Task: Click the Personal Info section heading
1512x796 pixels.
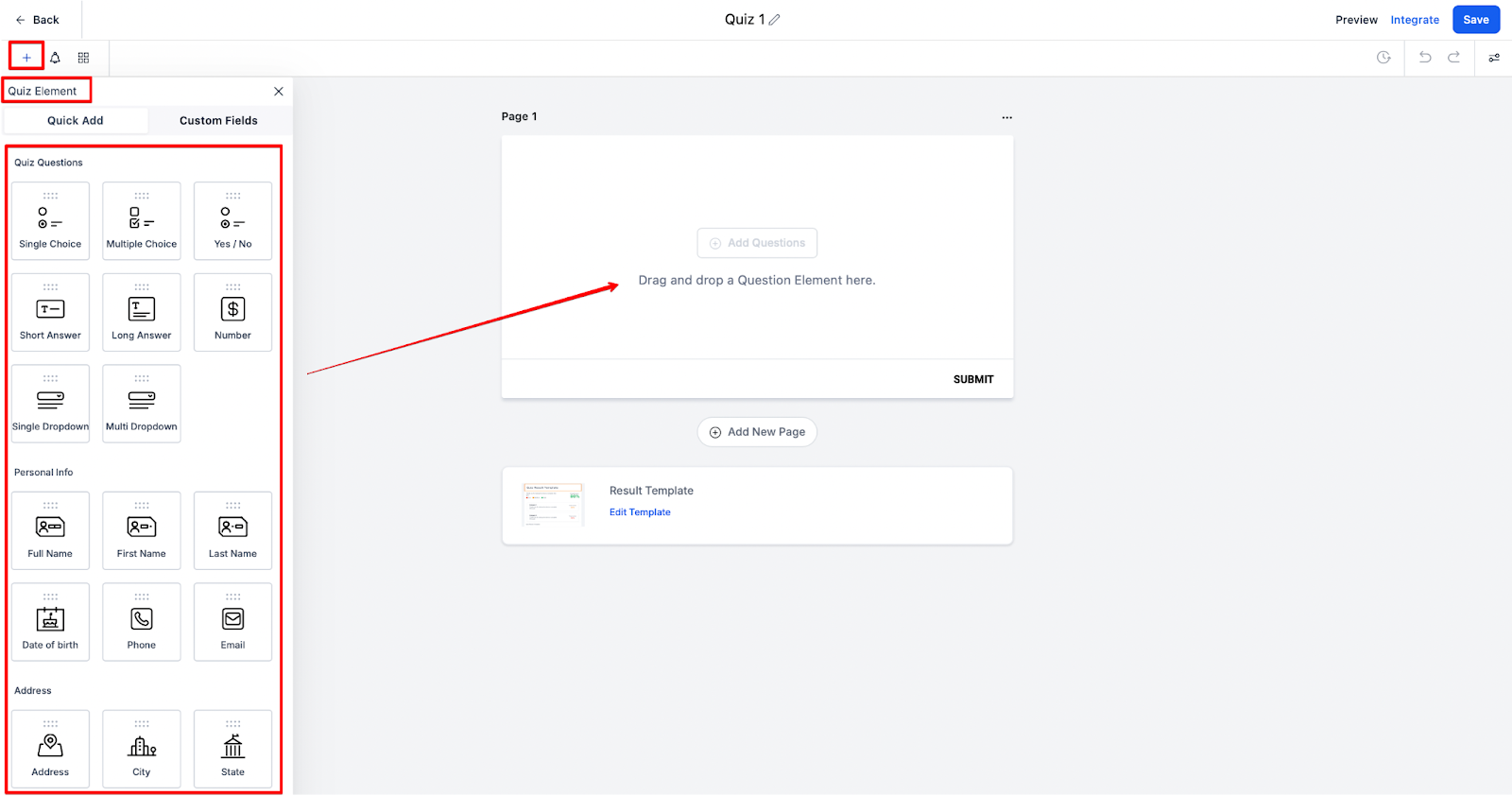Action: click(x=43, y=473)
